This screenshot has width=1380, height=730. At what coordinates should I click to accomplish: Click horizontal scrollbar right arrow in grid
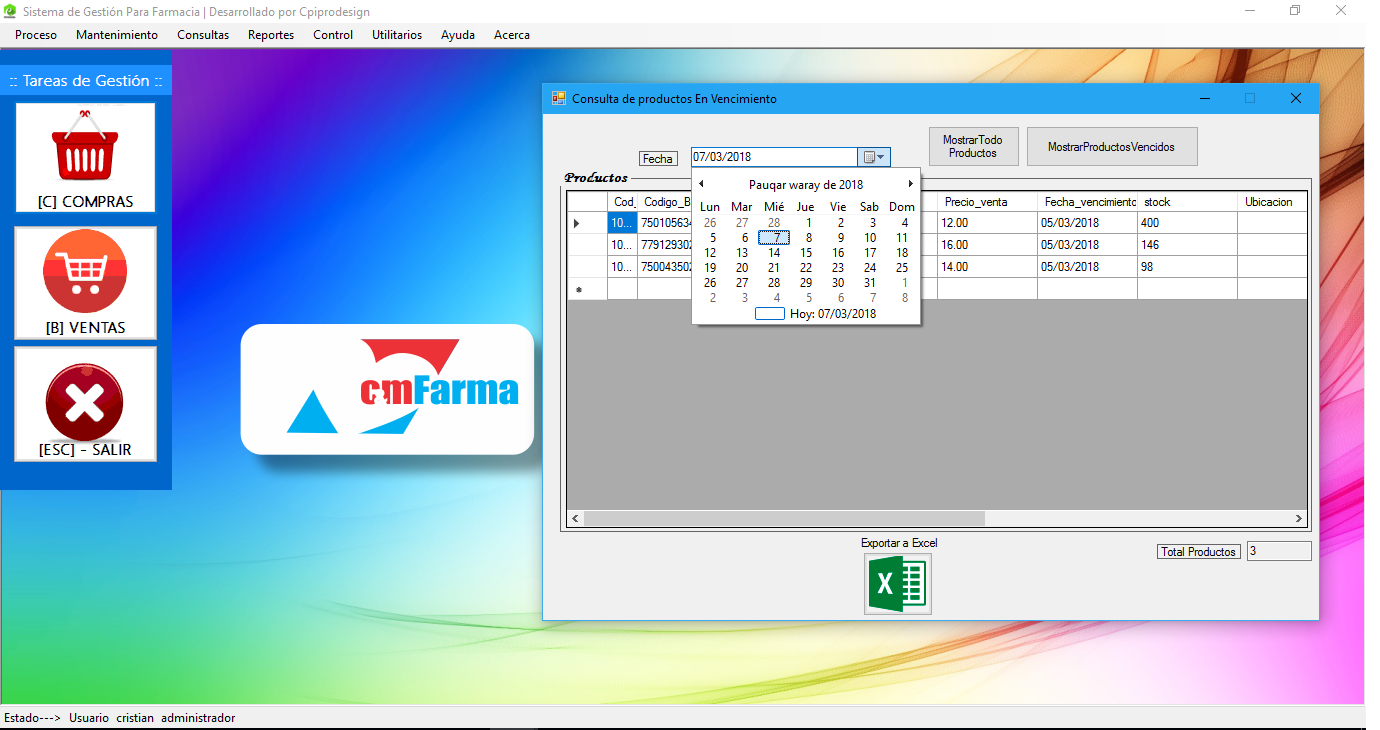pyautogui.click(x=1298, y=519)
